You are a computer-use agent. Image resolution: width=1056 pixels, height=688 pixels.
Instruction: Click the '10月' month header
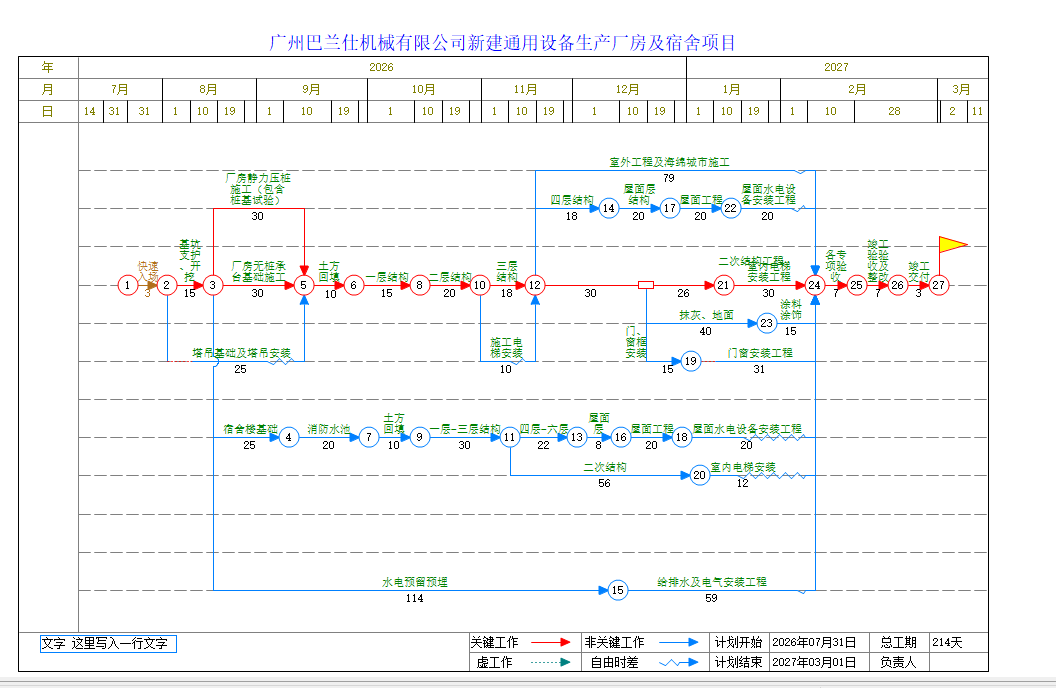point(424,90)
